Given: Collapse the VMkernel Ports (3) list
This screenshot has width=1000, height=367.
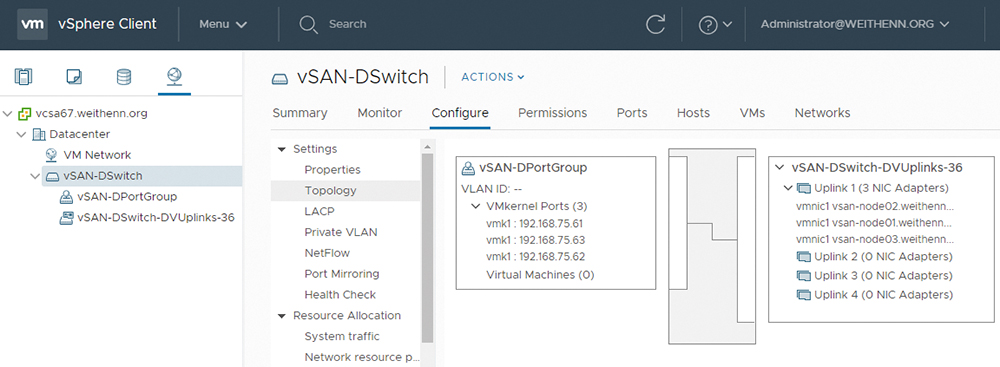Looking at the screenshot, I should pos(475,207).
